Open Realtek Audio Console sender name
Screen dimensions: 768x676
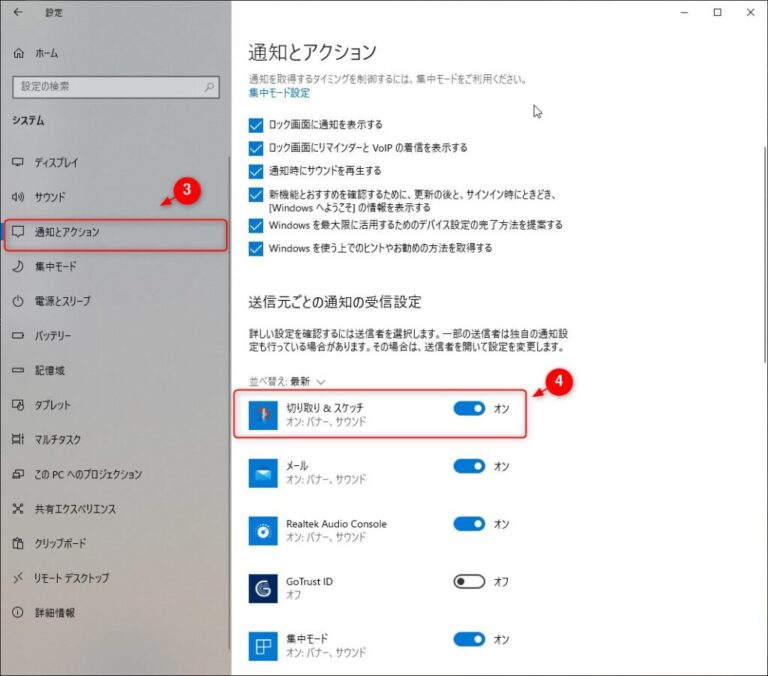point(336,524)
